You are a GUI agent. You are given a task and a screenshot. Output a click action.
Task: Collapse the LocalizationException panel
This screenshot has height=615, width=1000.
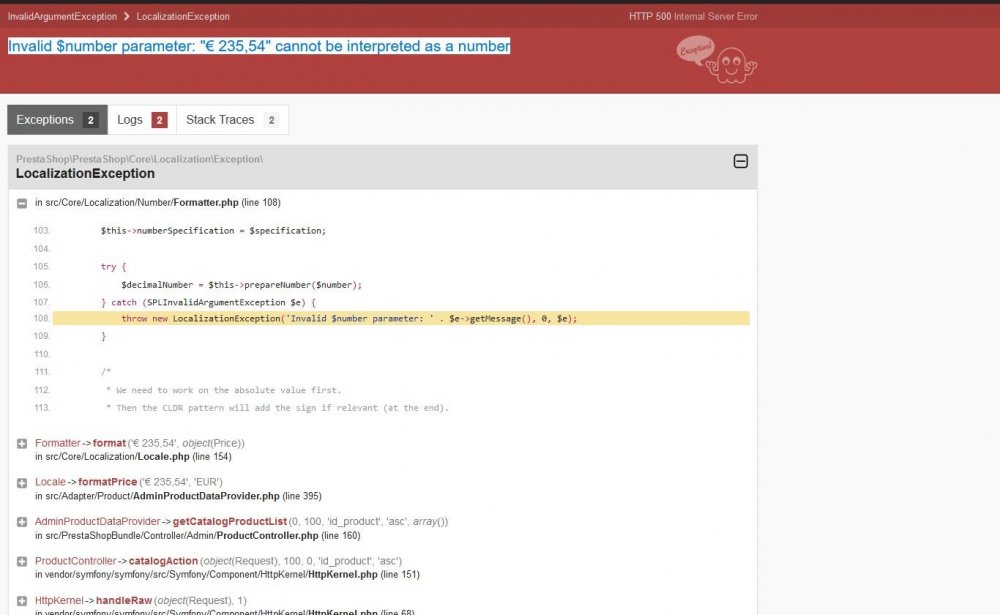pos(740,161)
